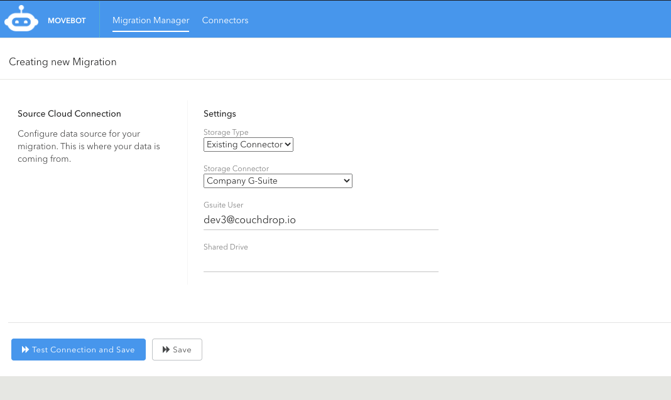The height and width of the screenshot is (400, 671).
Task: Switch to the Connectors tab
Action: click(225, 20)
